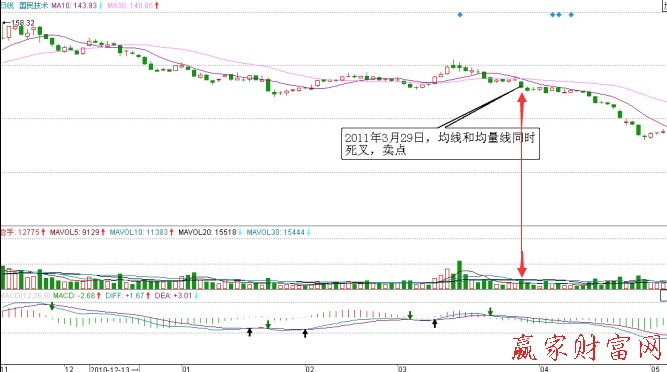Click the MA10 up/down arrow indicator
The height and width of the screenshot is (372, 667).
pyautogui.click(x=101, y=6)
